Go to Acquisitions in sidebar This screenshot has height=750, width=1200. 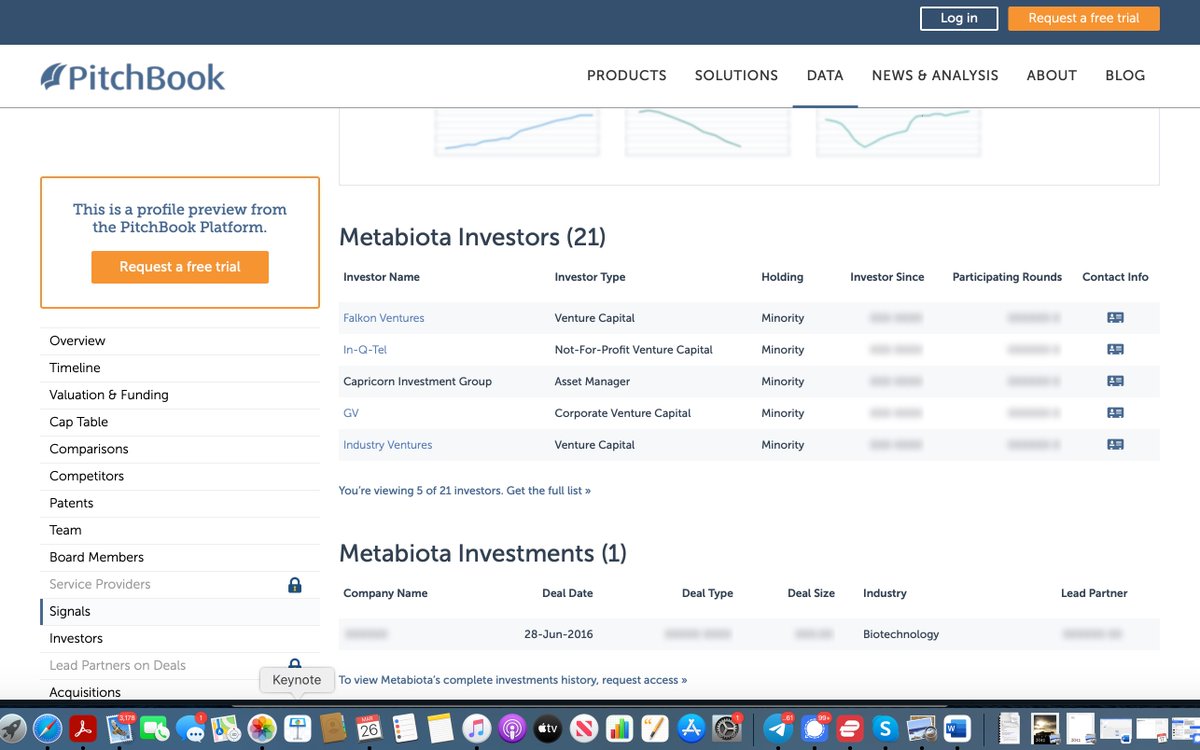pyautogui.click(x=85, y=692)
